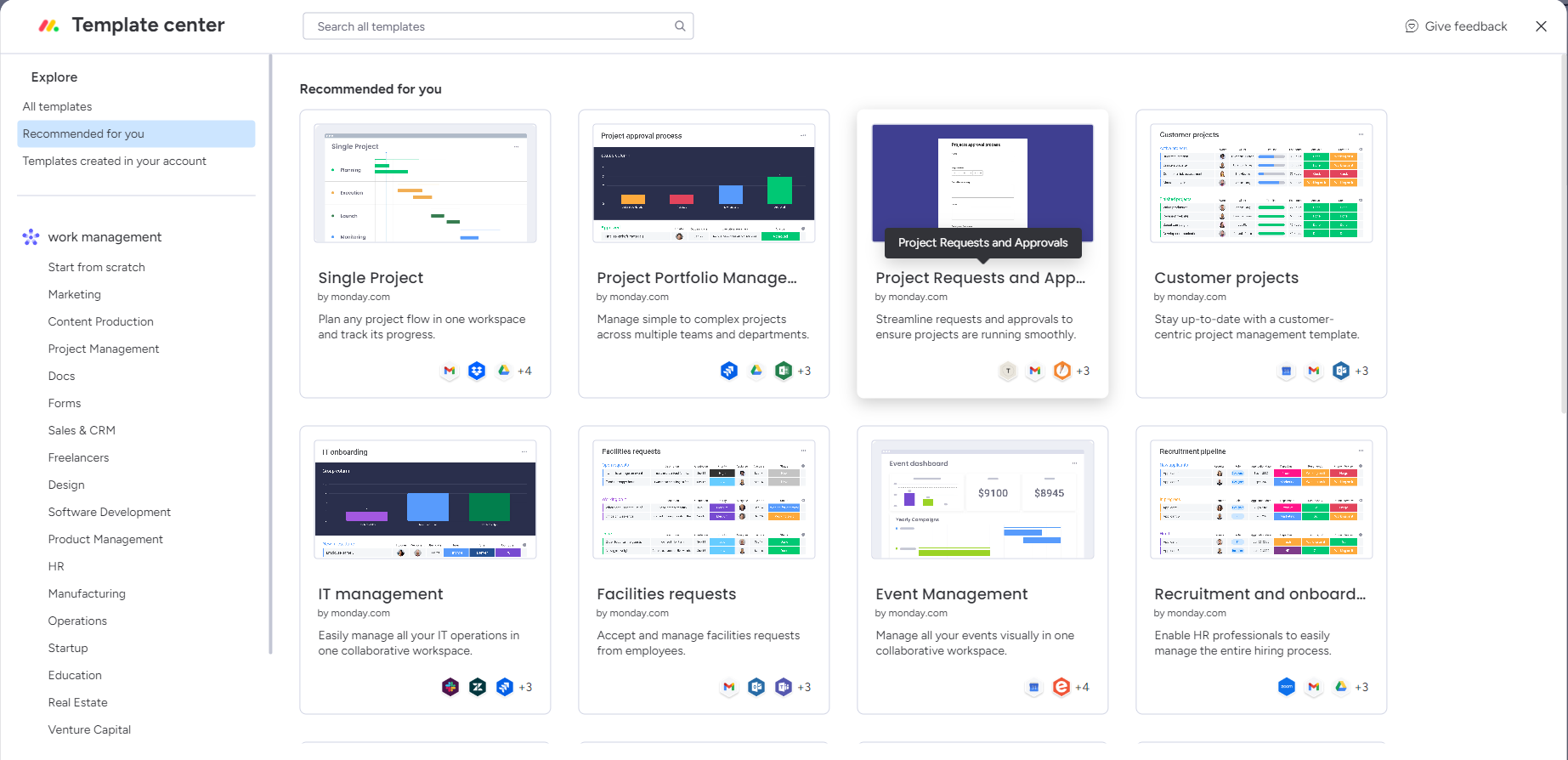Viewport: 1568px width, 760px height.
Task: Browse HR templates
Action: coord(56,566)
